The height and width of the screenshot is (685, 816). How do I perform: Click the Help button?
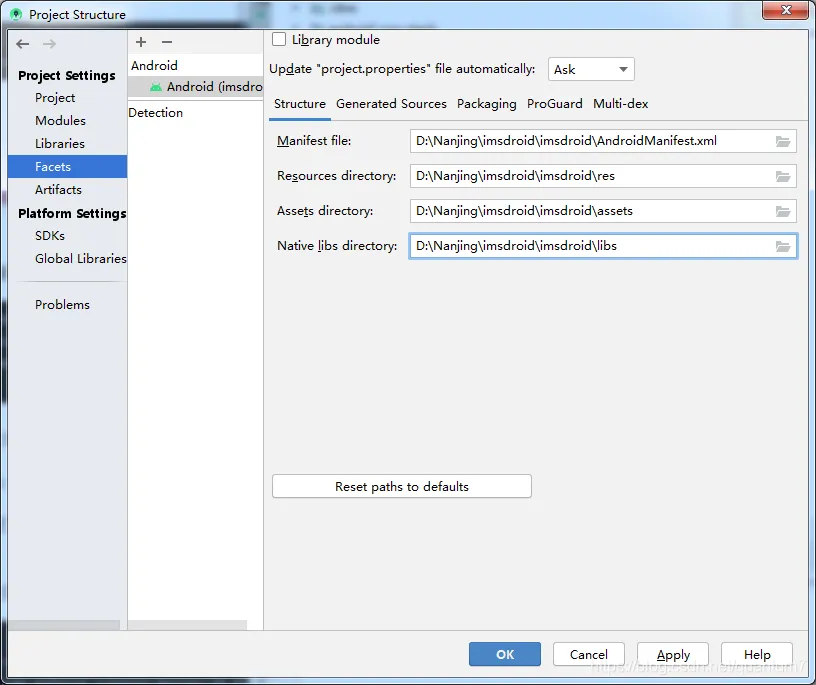757,654
